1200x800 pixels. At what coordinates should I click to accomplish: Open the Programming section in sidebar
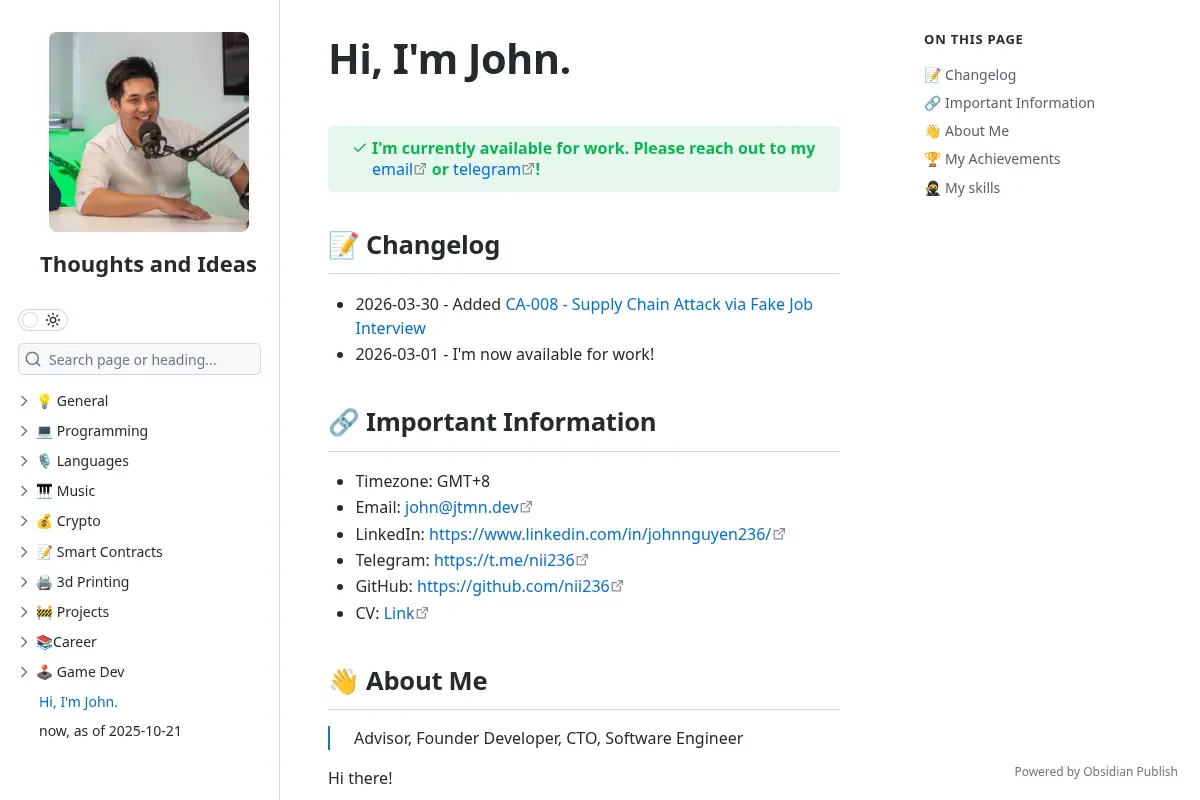92,431
